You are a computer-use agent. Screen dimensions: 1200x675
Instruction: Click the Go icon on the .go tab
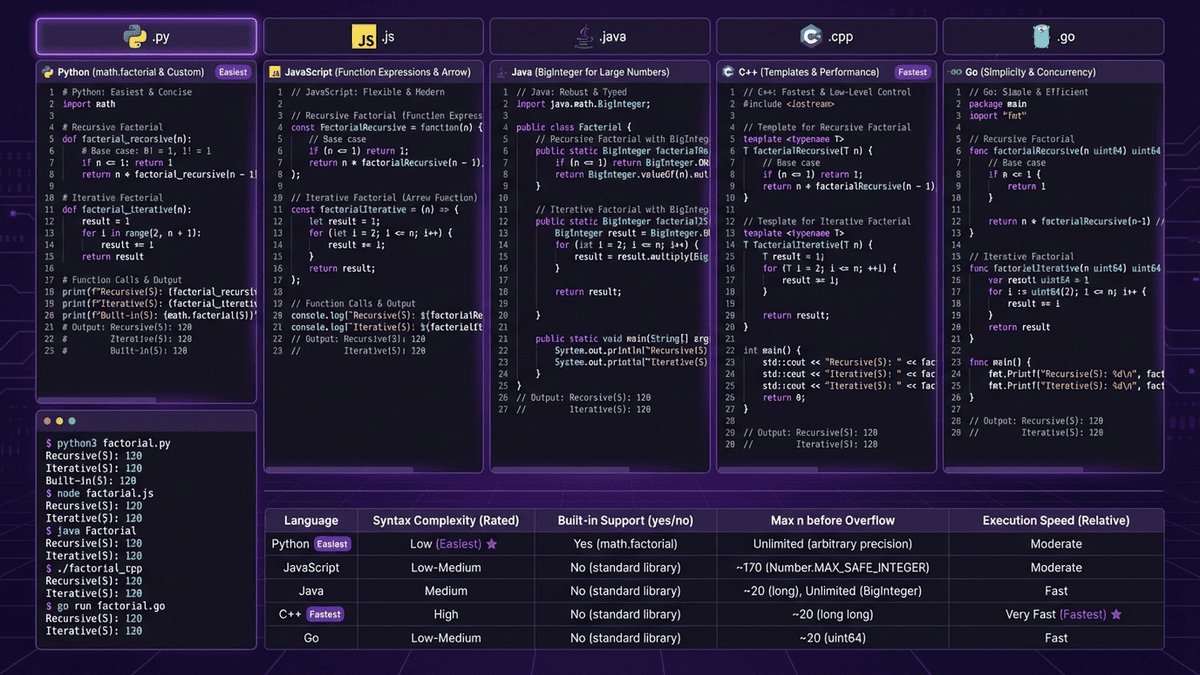[x=1042, y=35]
